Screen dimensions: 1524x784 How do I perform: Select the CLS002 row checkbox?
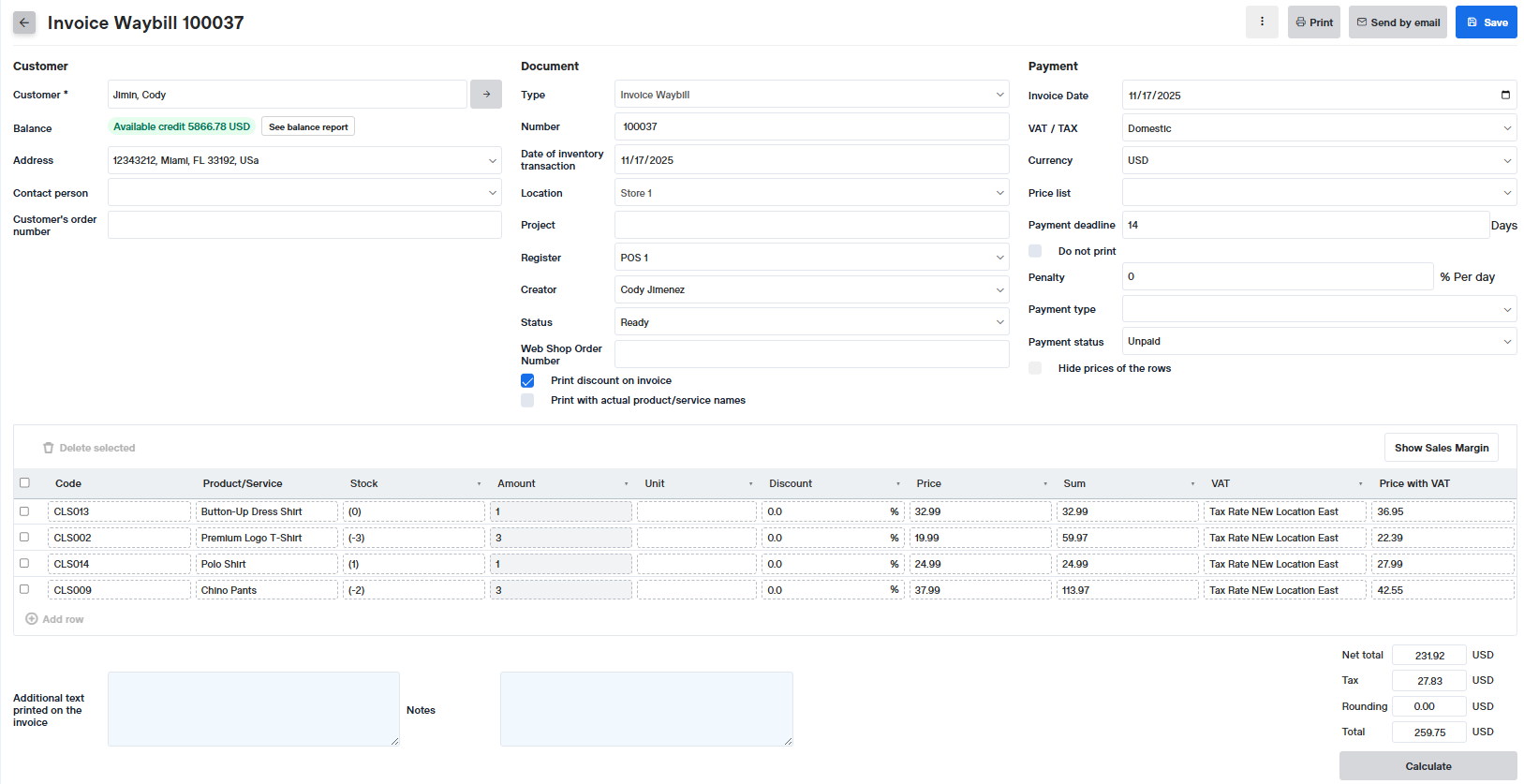[x=24, y=538]
